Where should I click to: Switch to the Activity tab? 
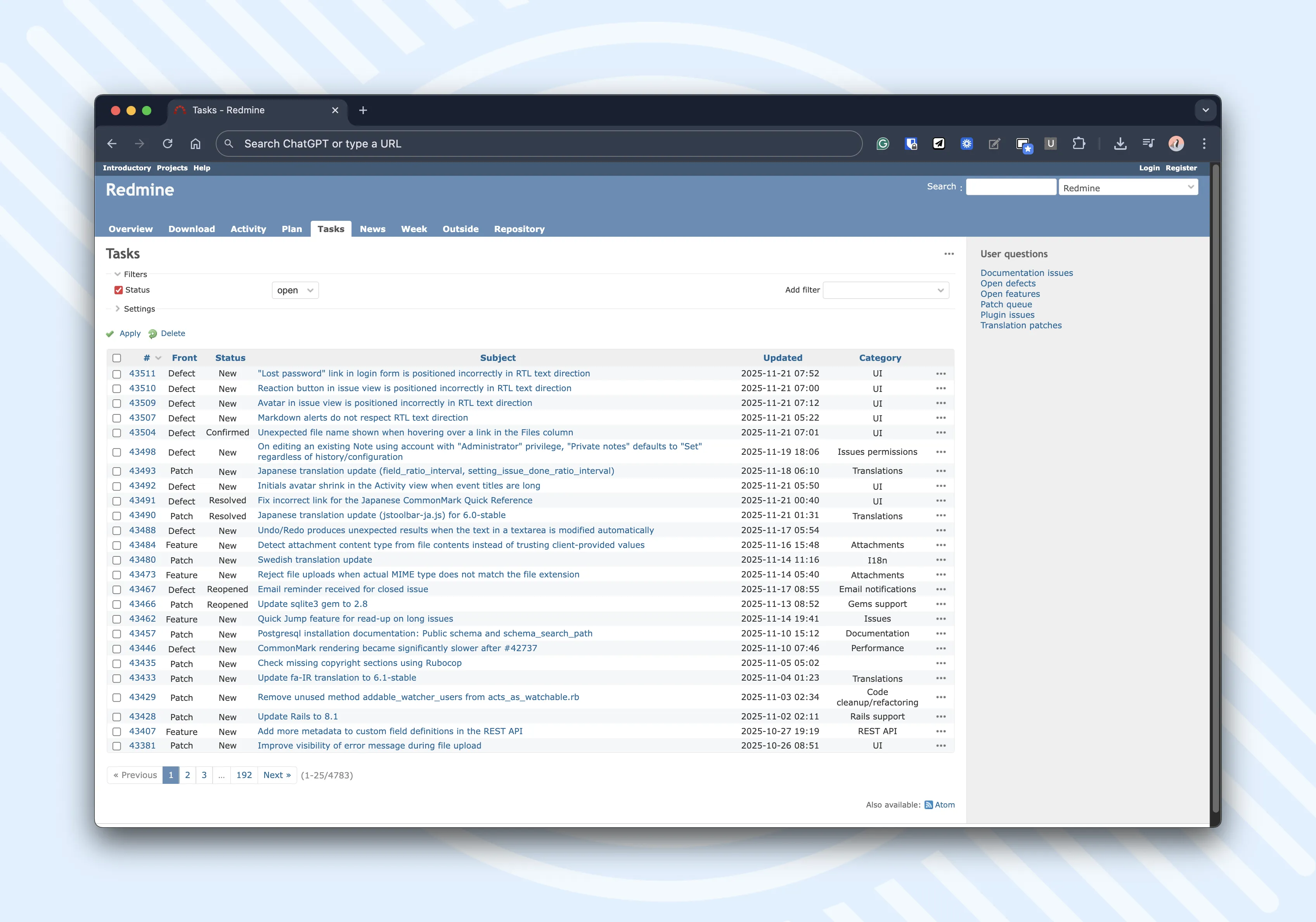point(248,229)
